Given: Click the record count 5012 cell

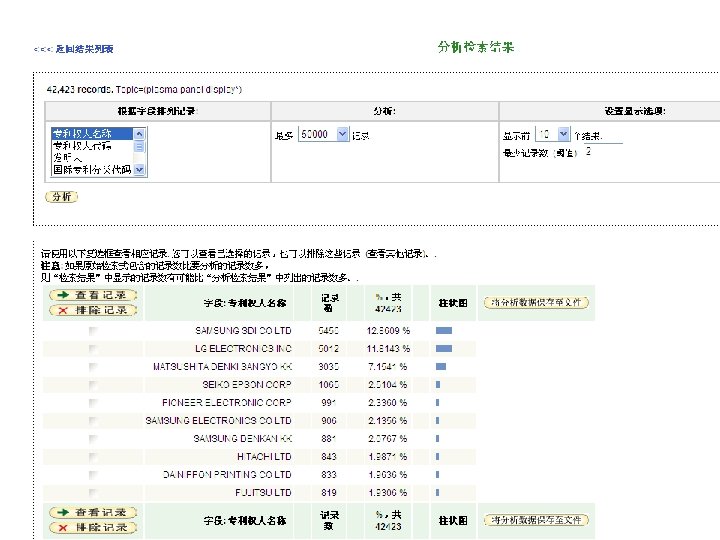Looking at the screenshot, I should click(x=329, y=349).
